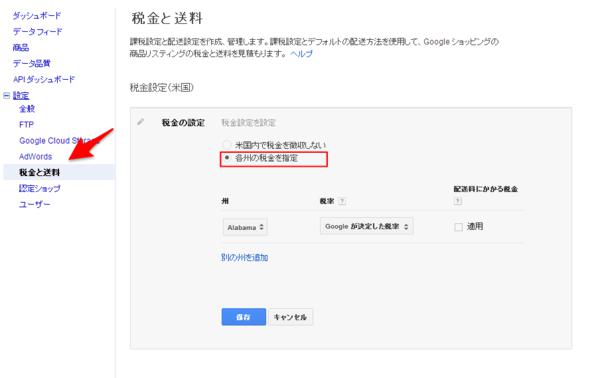This screenshot has height=378, width=600.
Task: Click the 設定 sidebar heading link
Action: 21,95
